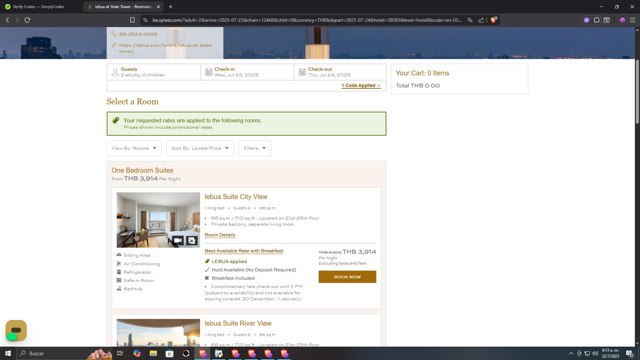Click the City View room photo

[158, 220]
